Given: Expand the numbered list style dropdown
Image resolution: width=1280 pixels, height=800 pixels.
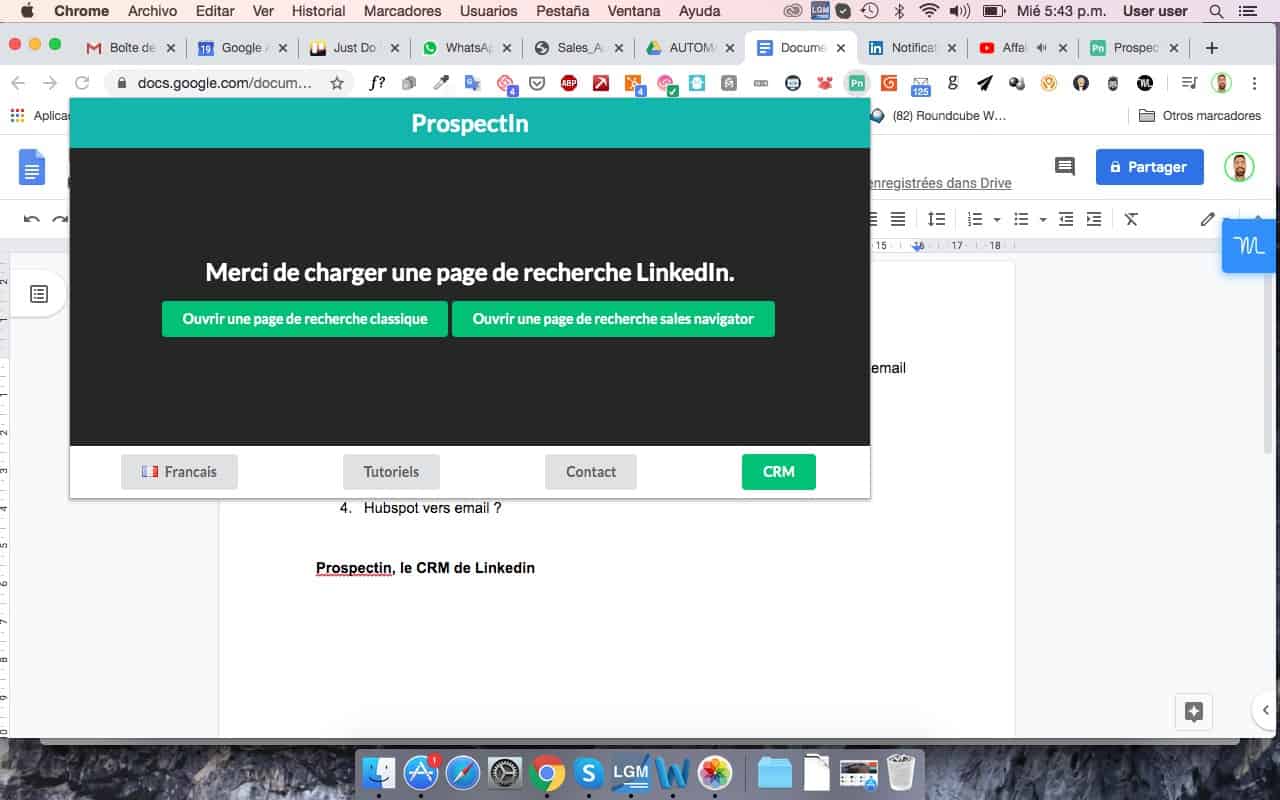Looking at the screenshot, I should (997, 219).
